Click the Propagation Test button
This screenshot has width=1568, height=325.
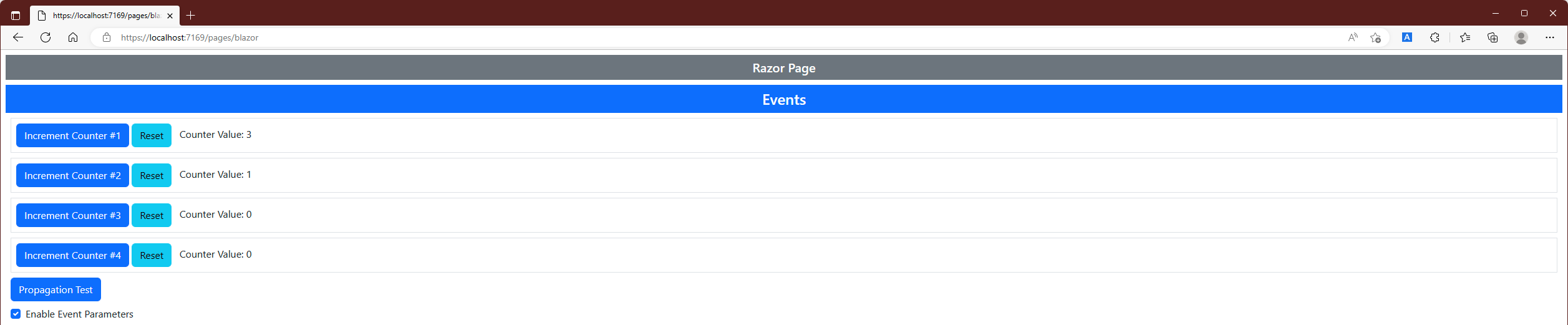click(x=56, y=289)
